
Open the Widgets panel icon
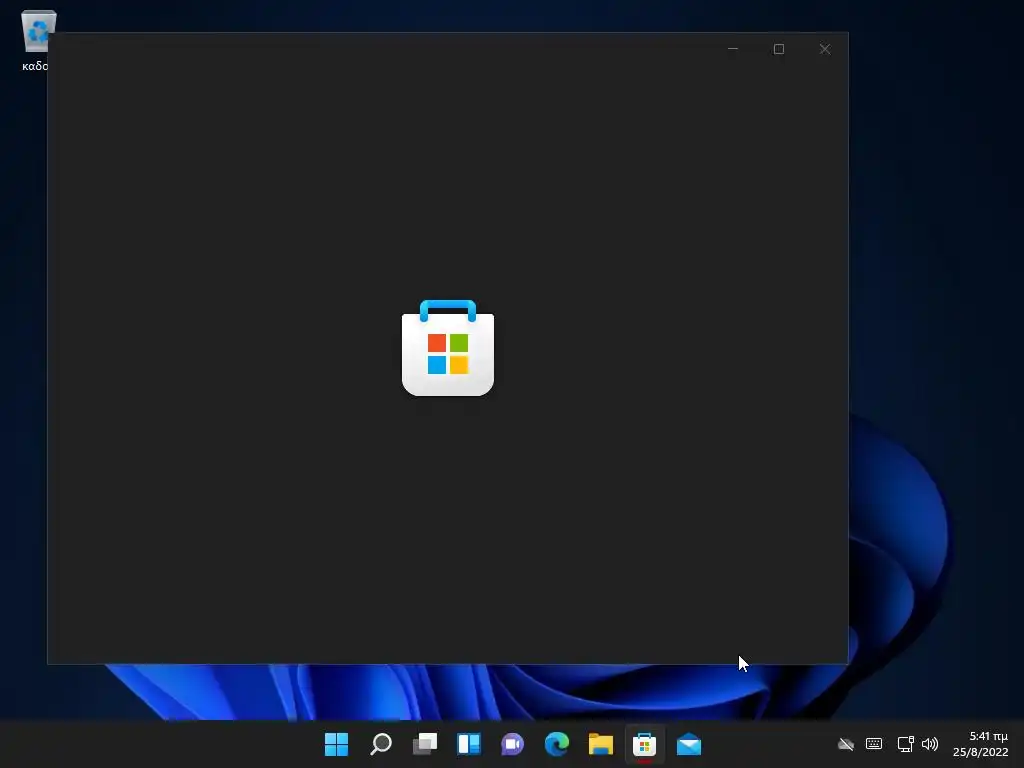(x=469, y=744)
